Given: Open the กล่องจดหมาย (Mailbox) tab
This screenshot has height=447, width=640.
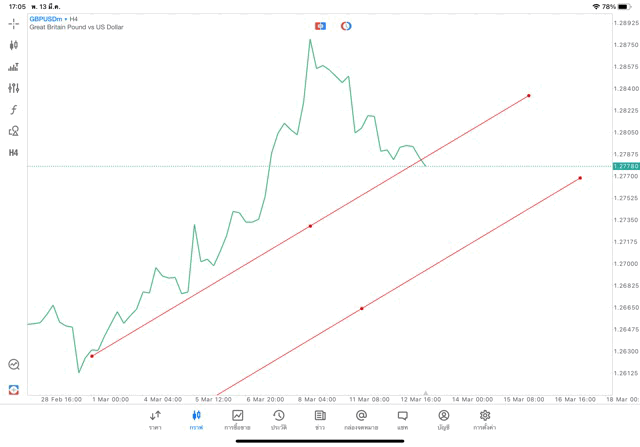Looking at the screenshot, I should pyautogui.click(x=361, y=420).
